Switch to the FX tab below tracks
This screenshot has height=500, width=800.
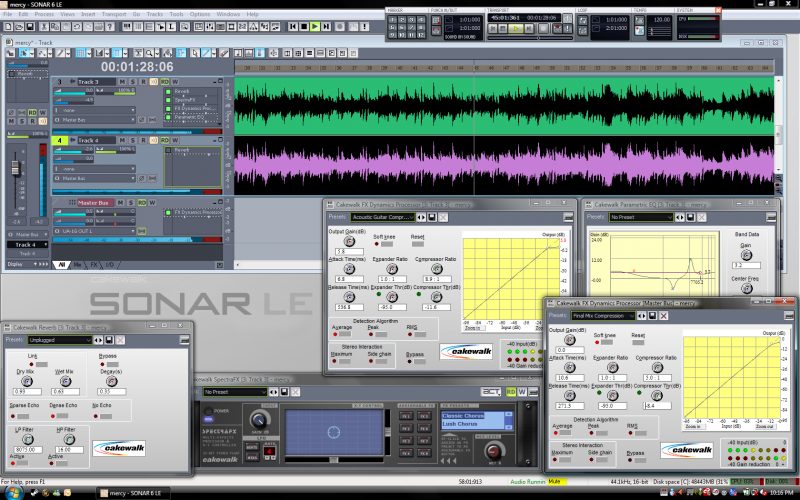(x=94, y=265)
